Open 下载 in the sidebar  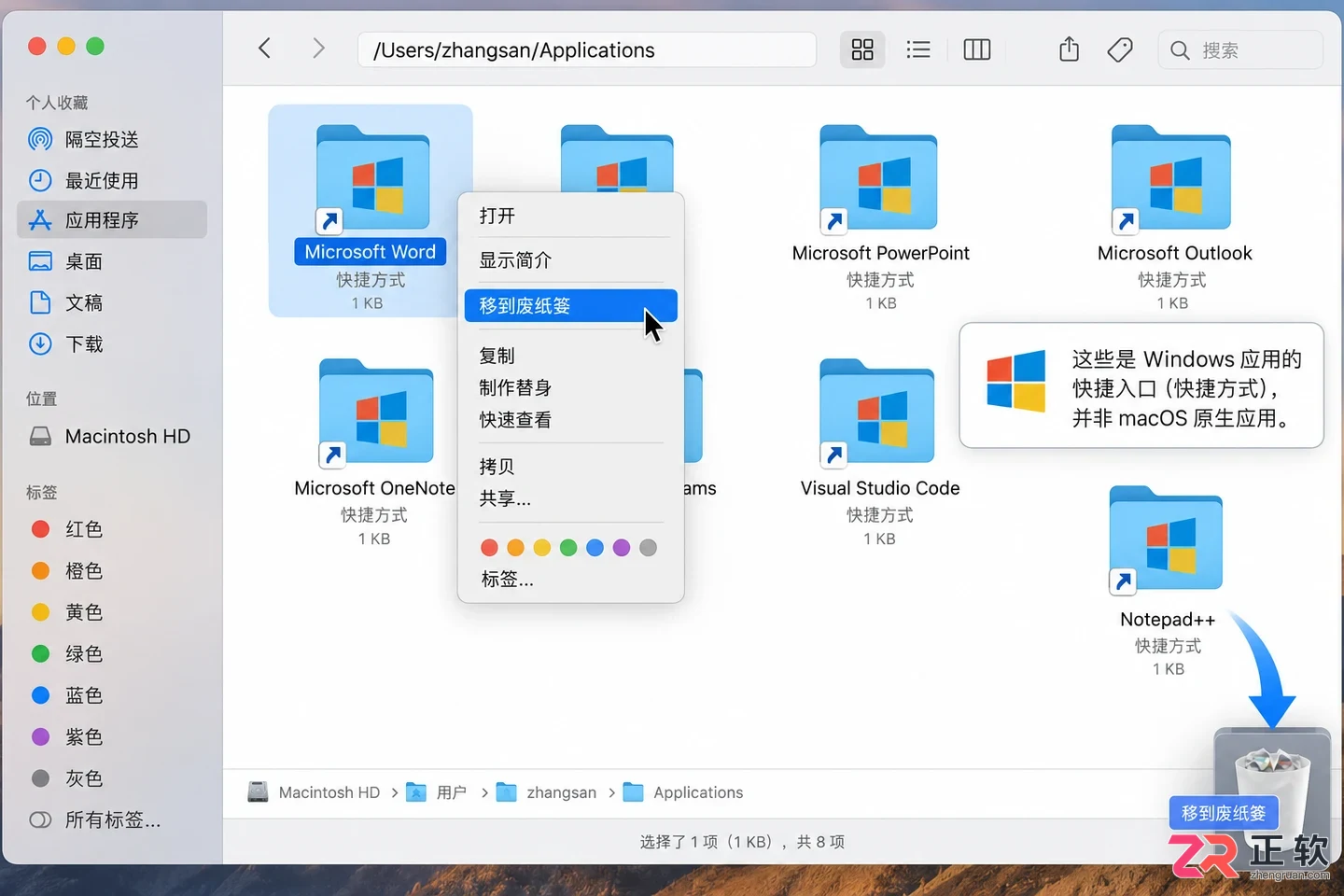112,344
